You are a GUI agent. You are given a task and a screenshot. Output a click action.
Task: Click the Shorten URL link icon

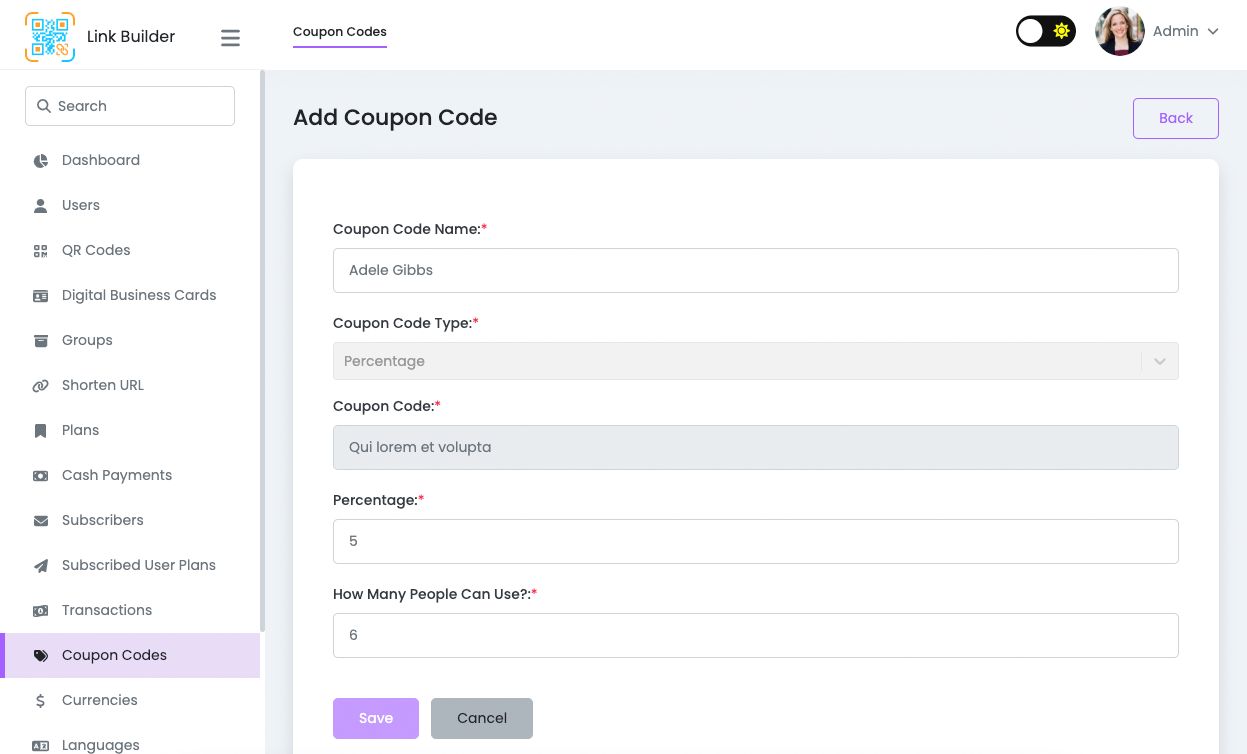pyautogui.click(x=41, y=386)
